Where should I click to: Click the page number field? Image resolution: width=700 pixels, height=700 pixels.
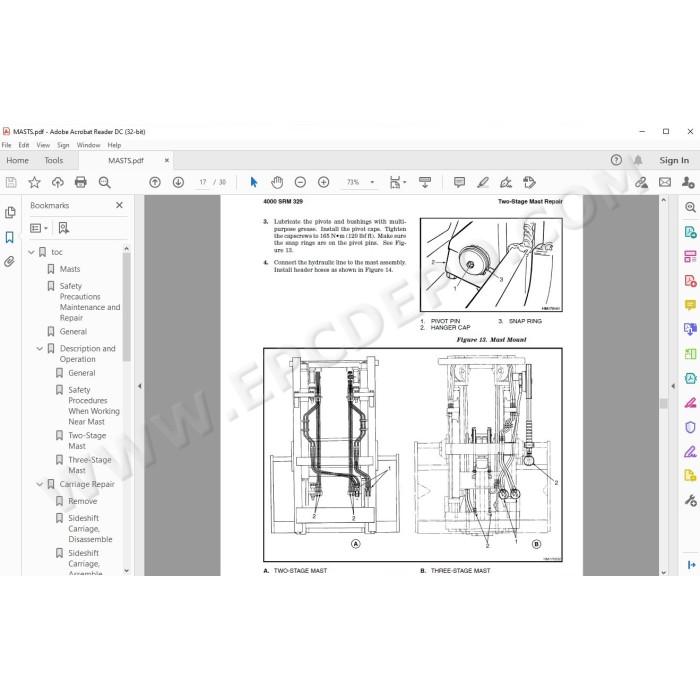click(x=203, y=183)
